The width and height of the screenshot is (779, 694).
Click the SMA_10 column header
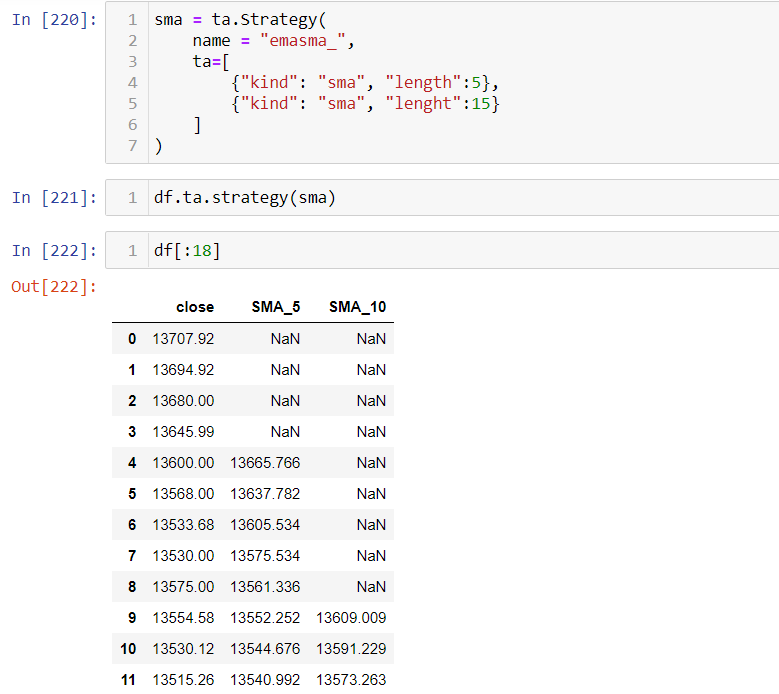coord(358,307)
